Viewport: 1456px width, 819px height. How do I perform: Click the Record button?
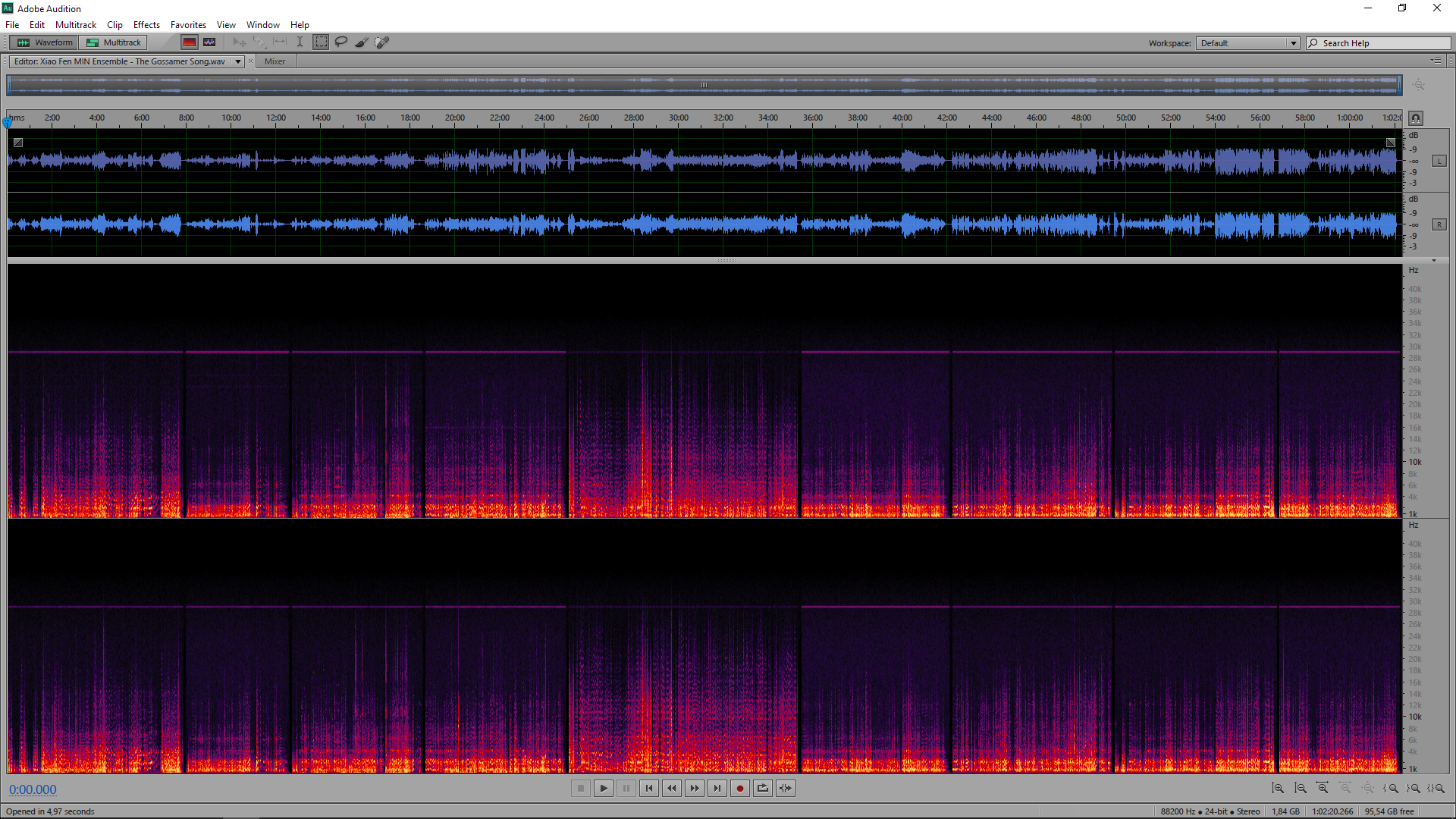pyautogui.click(x=740, y=789)
